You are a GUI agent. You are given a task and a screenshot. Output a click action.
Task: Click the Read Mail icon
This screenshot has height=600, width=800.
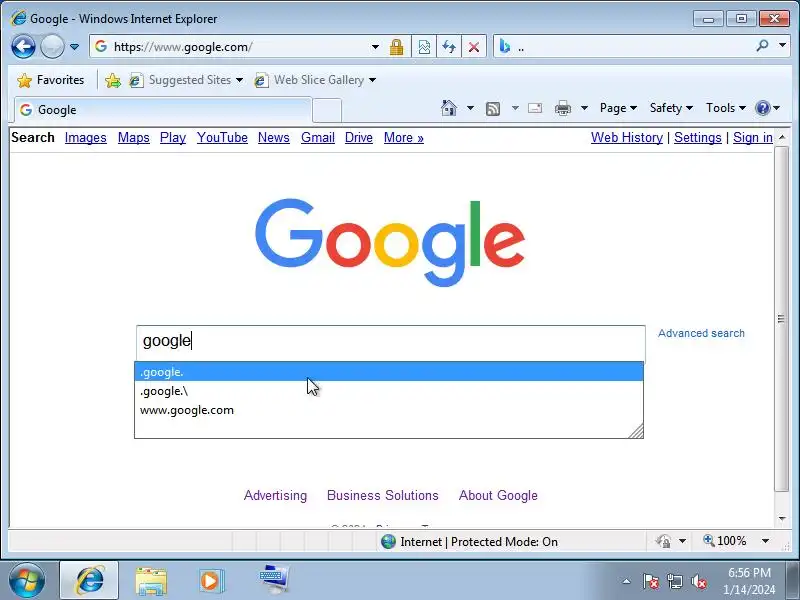(x=535, y=108)
